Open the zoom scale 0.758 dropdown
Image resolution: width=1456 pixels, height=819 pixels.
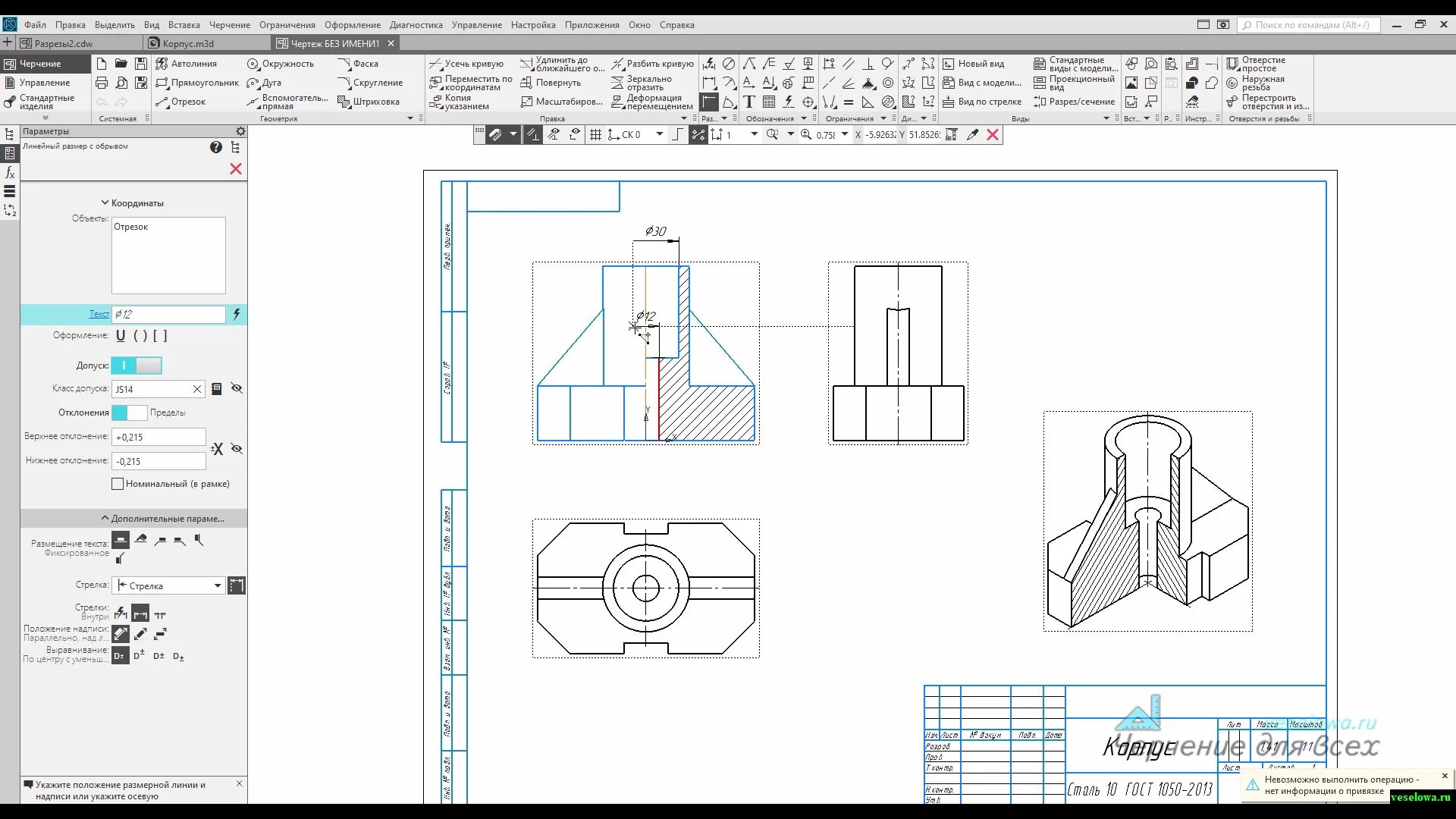click(844, 134)
